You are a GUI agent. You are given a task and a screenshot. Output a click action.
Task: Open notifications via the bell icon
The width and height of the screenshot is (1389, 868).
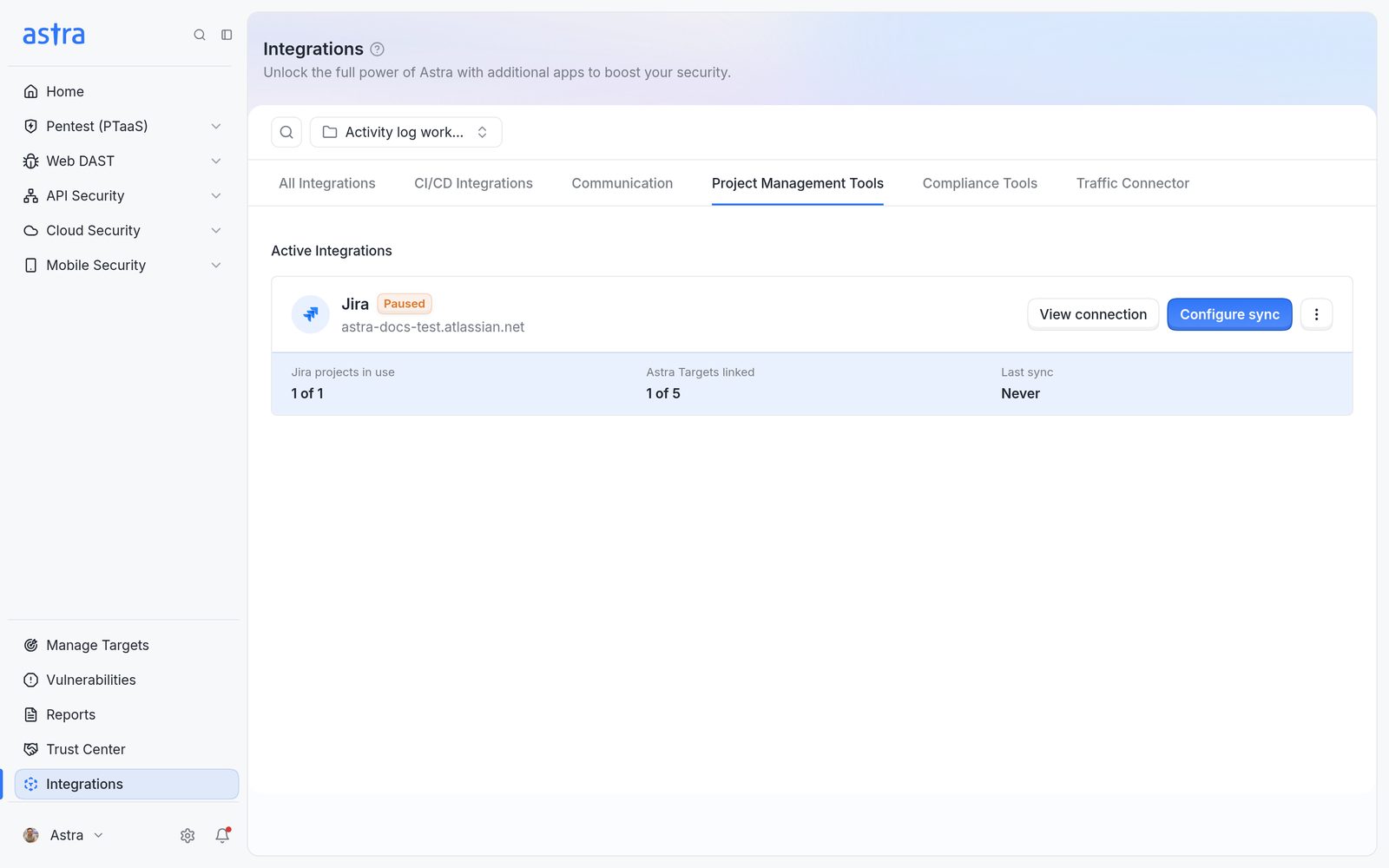222,835
